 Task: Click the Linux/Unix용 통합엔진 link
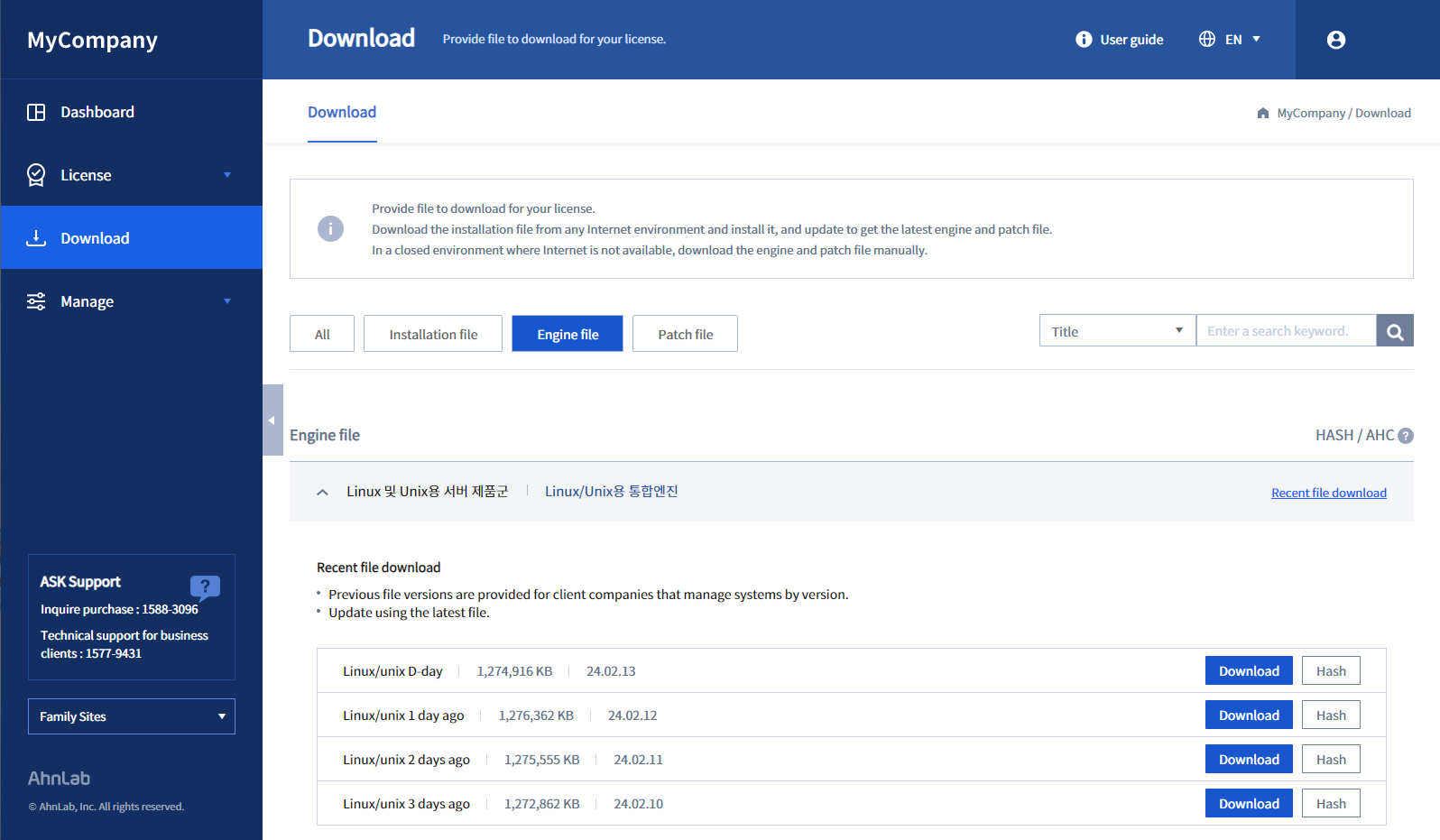click(x=612, y=492)
